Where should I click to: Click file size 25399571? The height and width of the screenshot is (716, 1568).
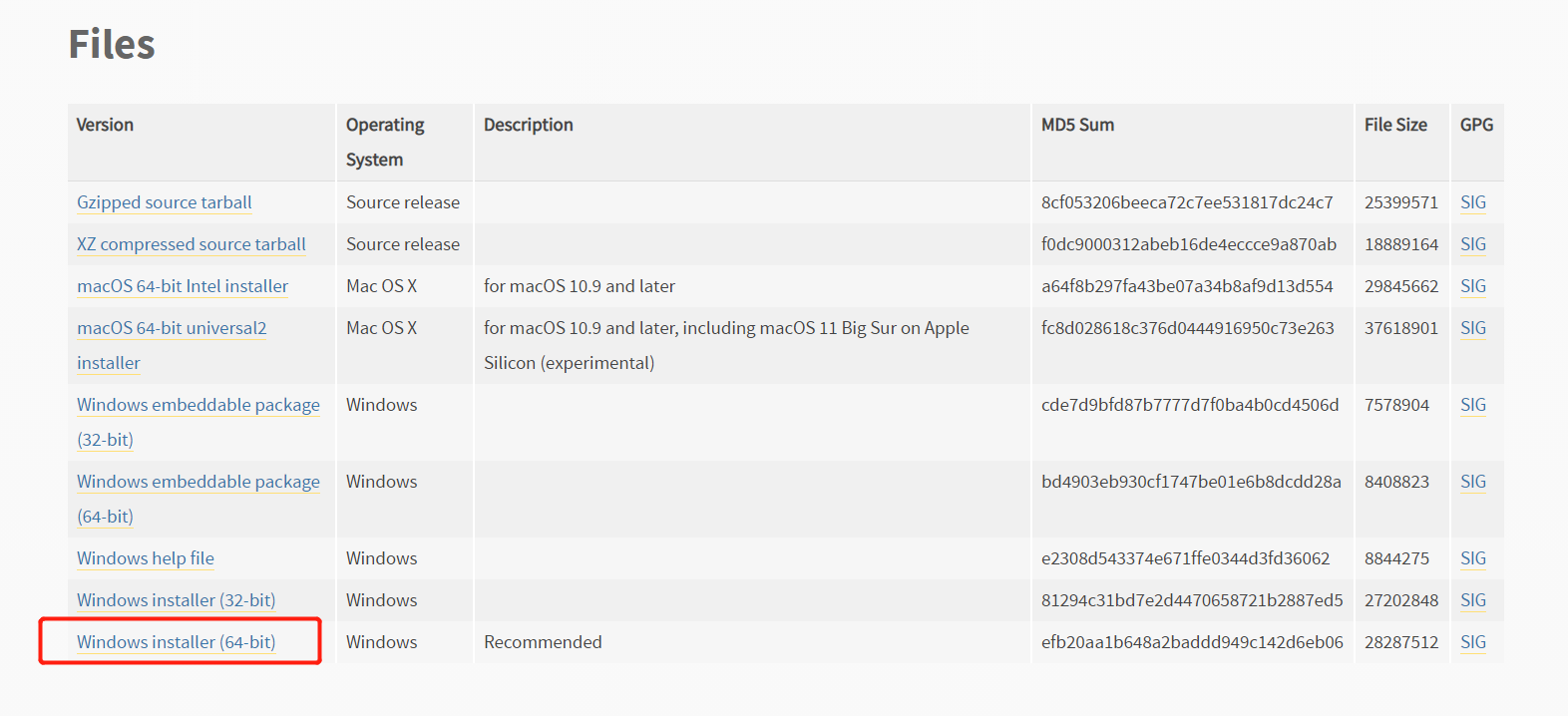[1401, 202]
